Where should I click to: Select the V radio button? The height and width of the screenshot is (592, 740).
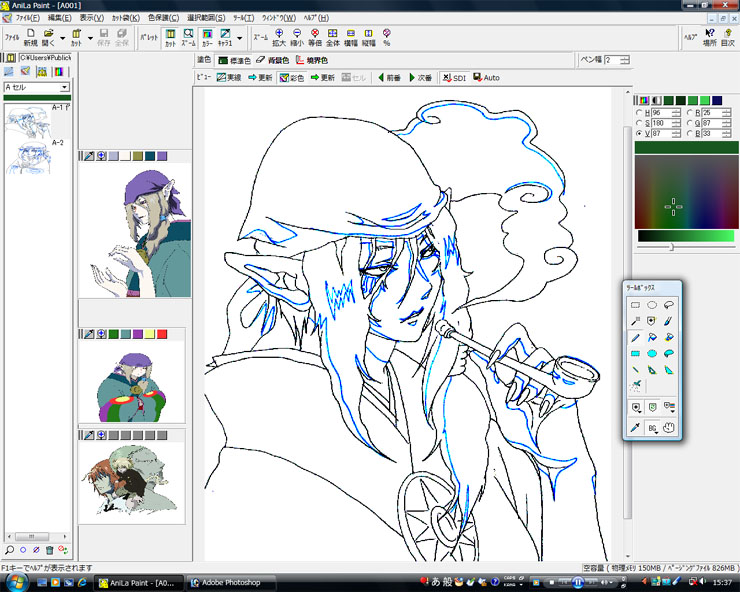[639, 134]
